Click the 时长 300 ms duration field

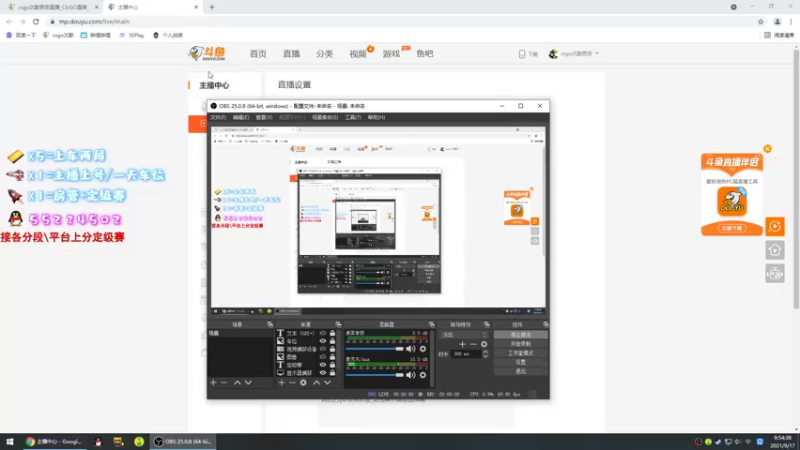coord(466,354)
